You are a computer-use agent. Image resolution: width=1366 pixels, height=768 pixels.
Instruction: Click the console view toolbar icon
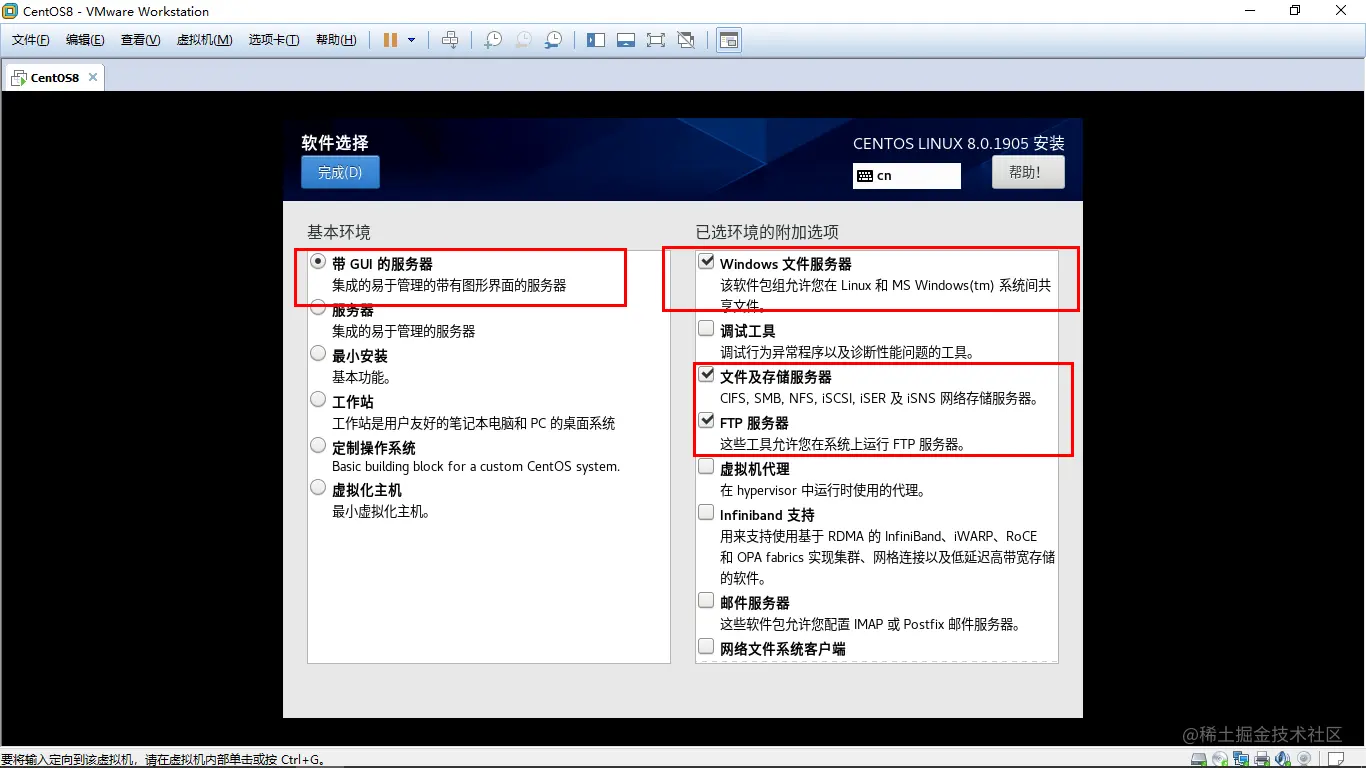(729, 40)
